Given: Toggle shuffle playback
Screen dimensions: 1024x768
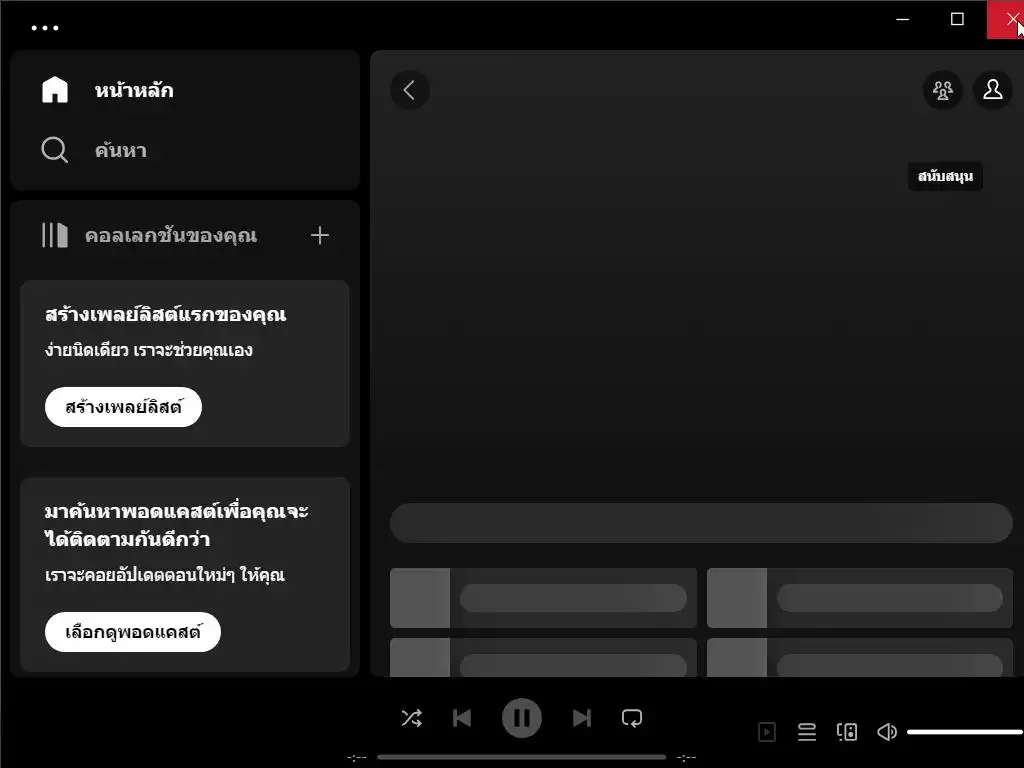Looking at the screenshot, I should pyautogui.click(x=411, y=718).
